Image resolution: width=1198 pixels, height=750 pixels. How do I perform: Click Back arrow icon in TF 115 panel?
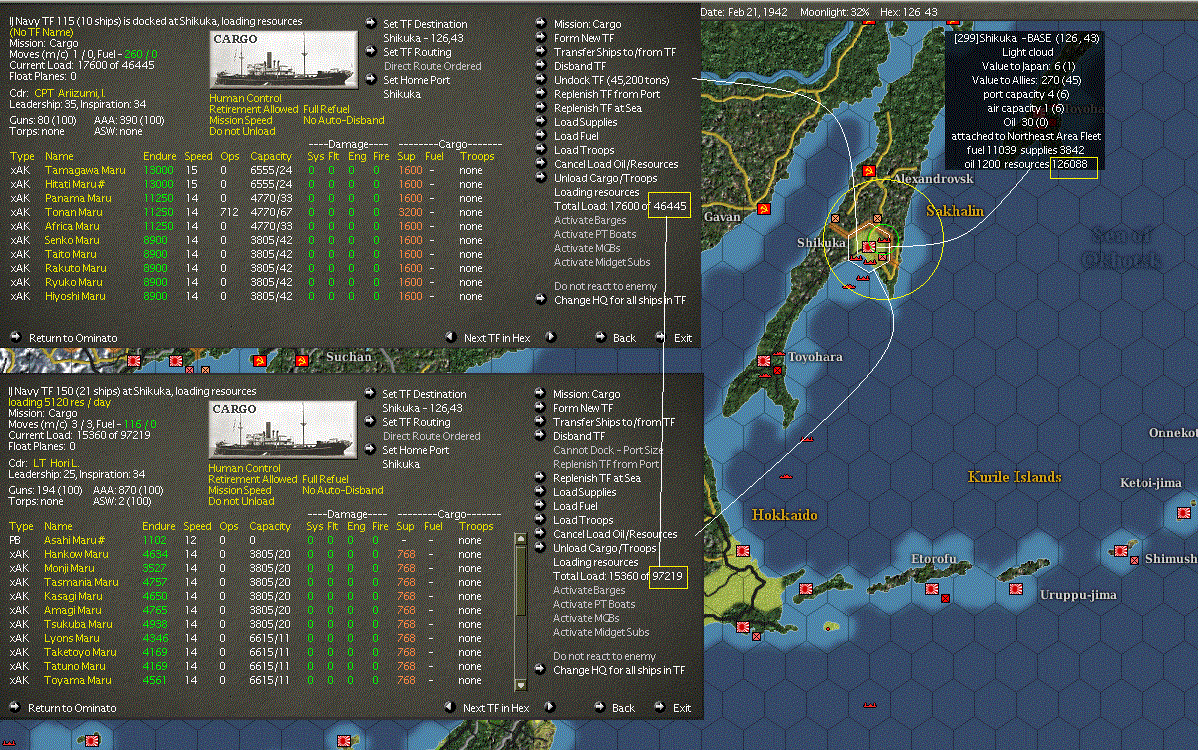point(601,338)
